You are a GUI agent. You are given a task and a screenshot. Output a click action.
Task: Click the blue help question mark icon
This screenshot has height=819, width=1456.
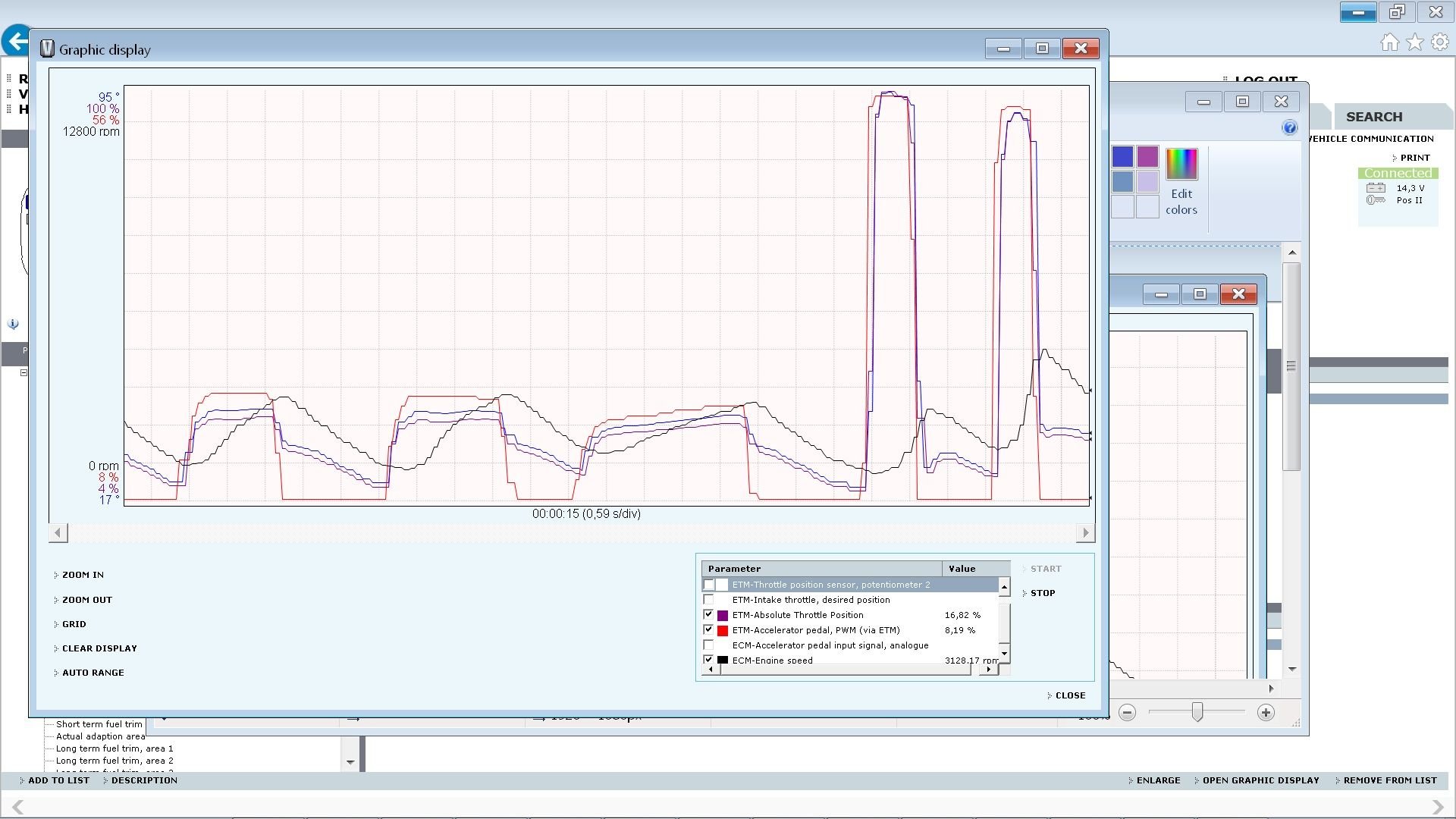pos(1289,127)
